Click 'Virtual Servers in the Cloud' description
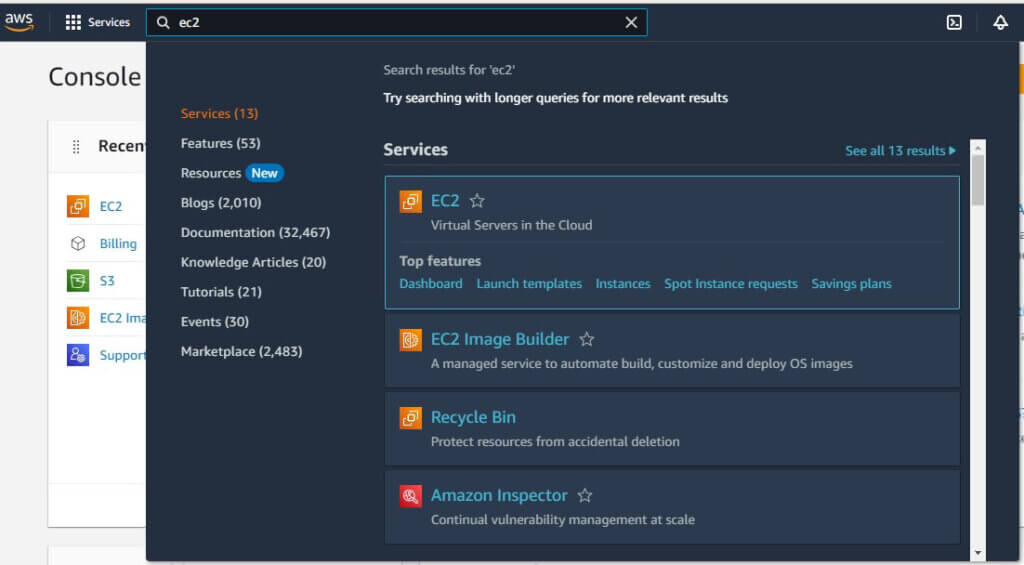The height and width of the screenshot is (565, 1024). click(511, 225)
